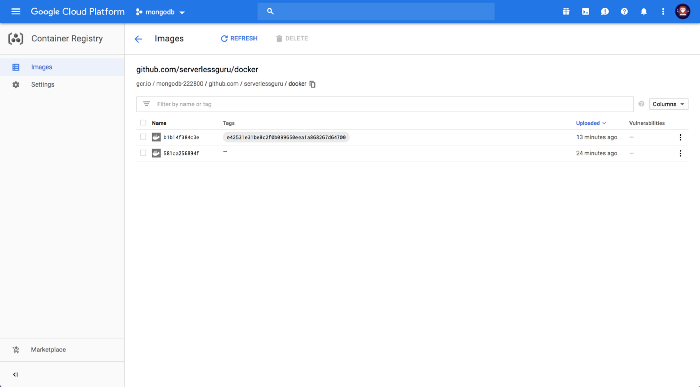
Task: Check the second image row checkbox
Action: (x=143, y=153)
